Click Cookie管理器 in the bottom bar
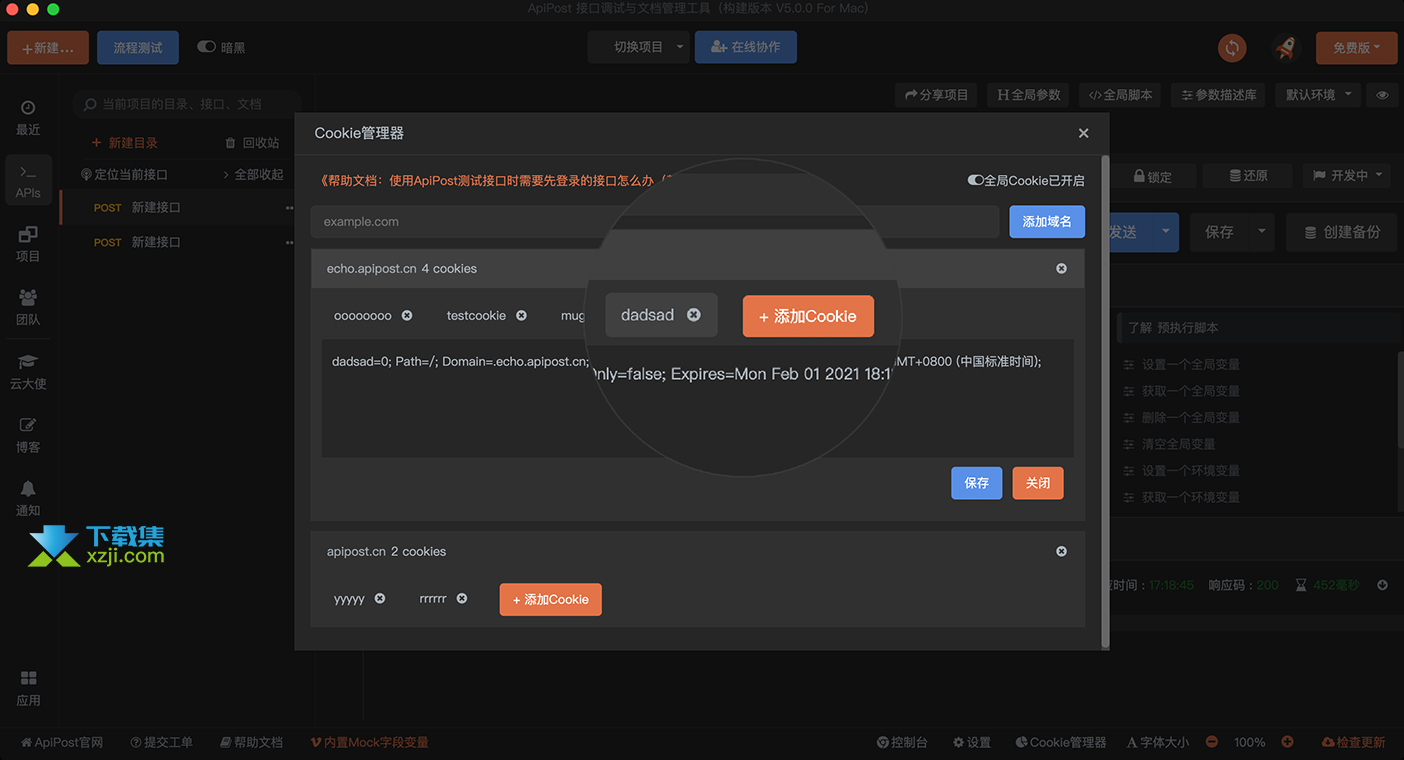1404x760 pixels. 1061,742
